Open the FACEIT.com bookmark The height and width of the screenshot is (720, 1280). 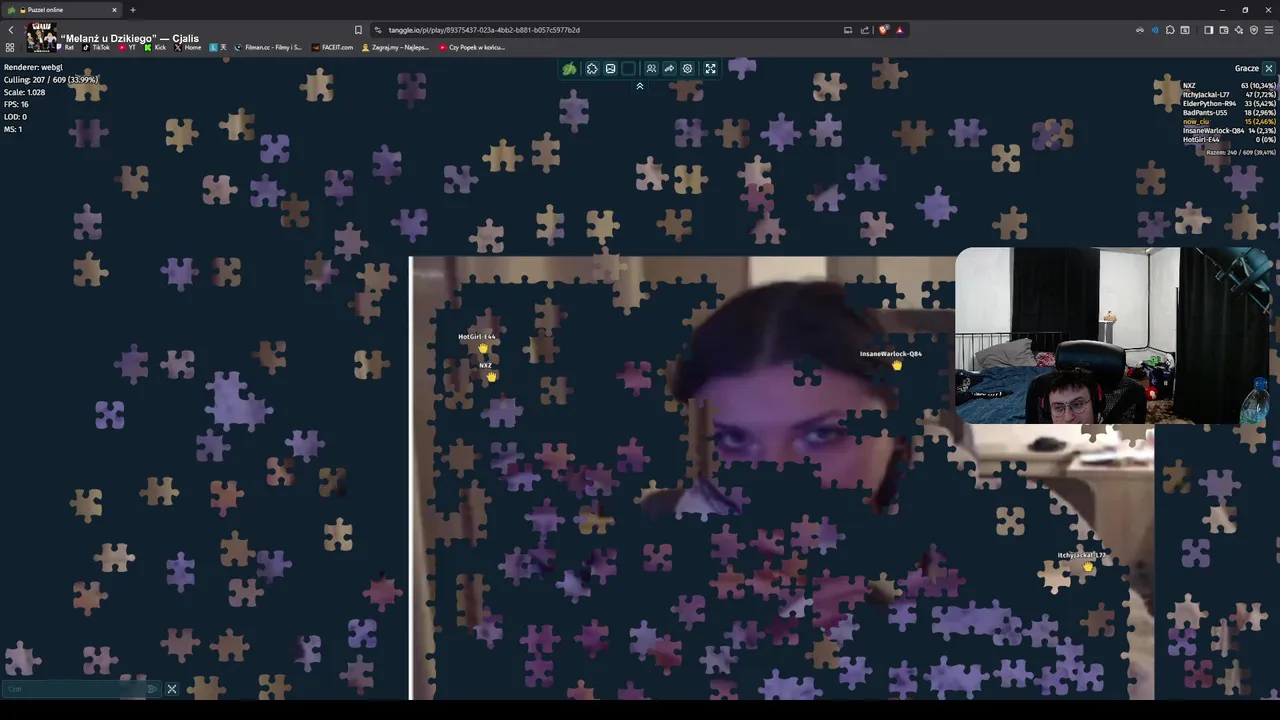pos(333,47)
